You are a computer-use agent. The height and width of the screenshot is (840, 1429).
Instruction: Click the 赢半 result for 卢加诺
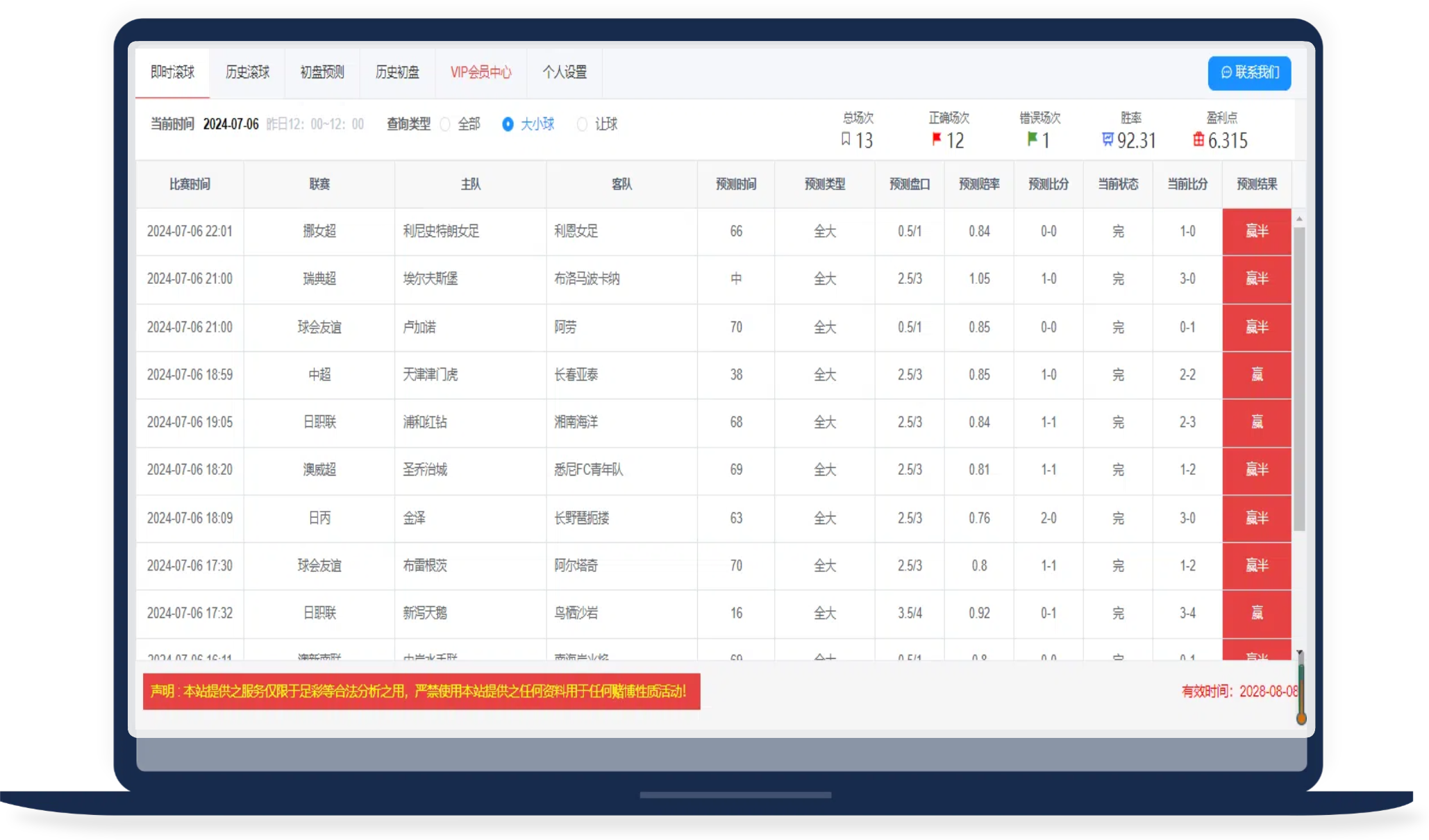[x=1257, y=327]
